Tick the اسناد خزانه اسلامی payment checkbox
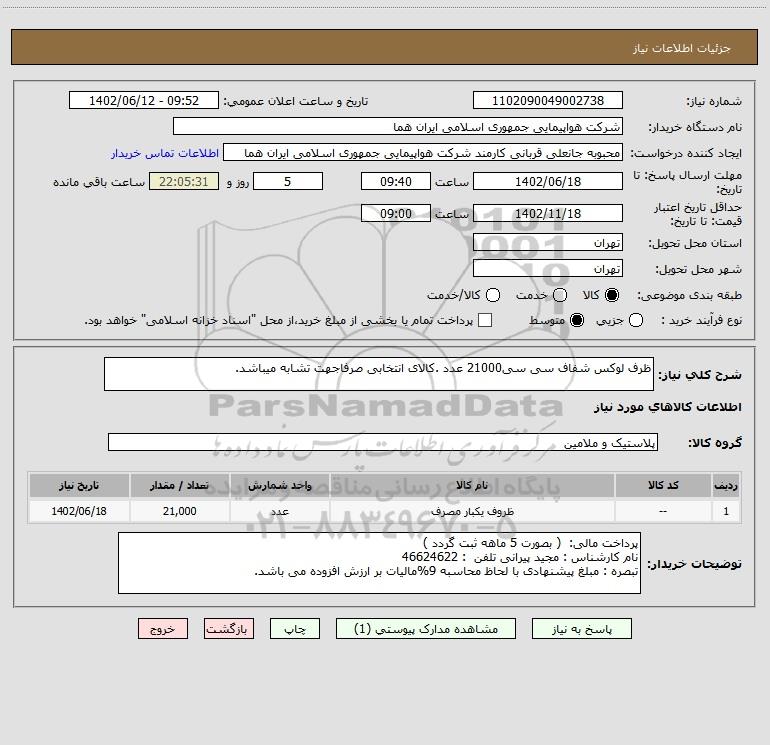Image resolution: width=770 pixels, height=745 pixels. [485, 320]
